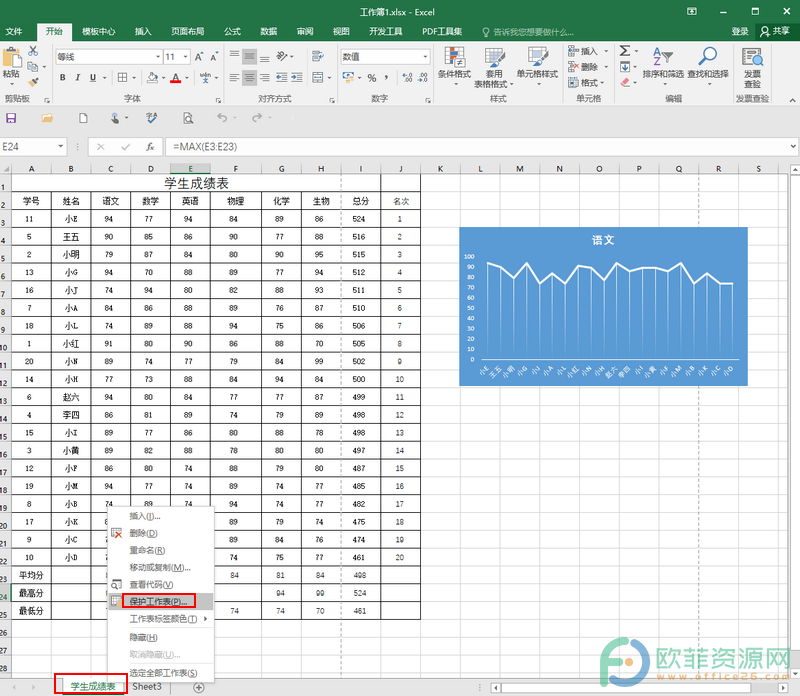800x696 pixels.
Task: Open Format as Table gallery
Action: 493,67
